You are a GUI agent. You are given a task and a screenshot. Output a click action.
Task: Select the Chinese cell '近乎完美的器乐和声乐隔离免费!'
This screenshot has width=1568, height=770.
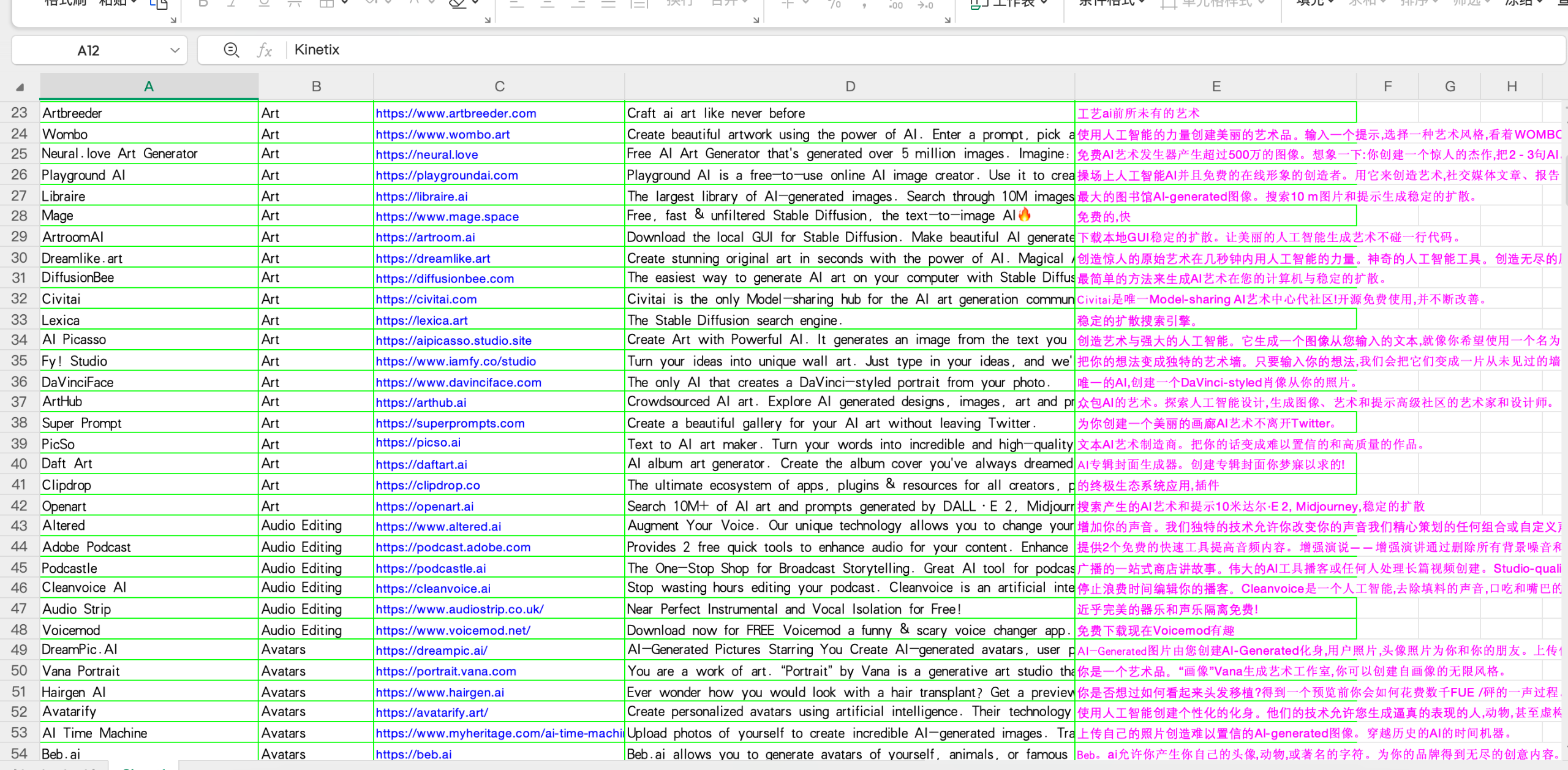1216,609
